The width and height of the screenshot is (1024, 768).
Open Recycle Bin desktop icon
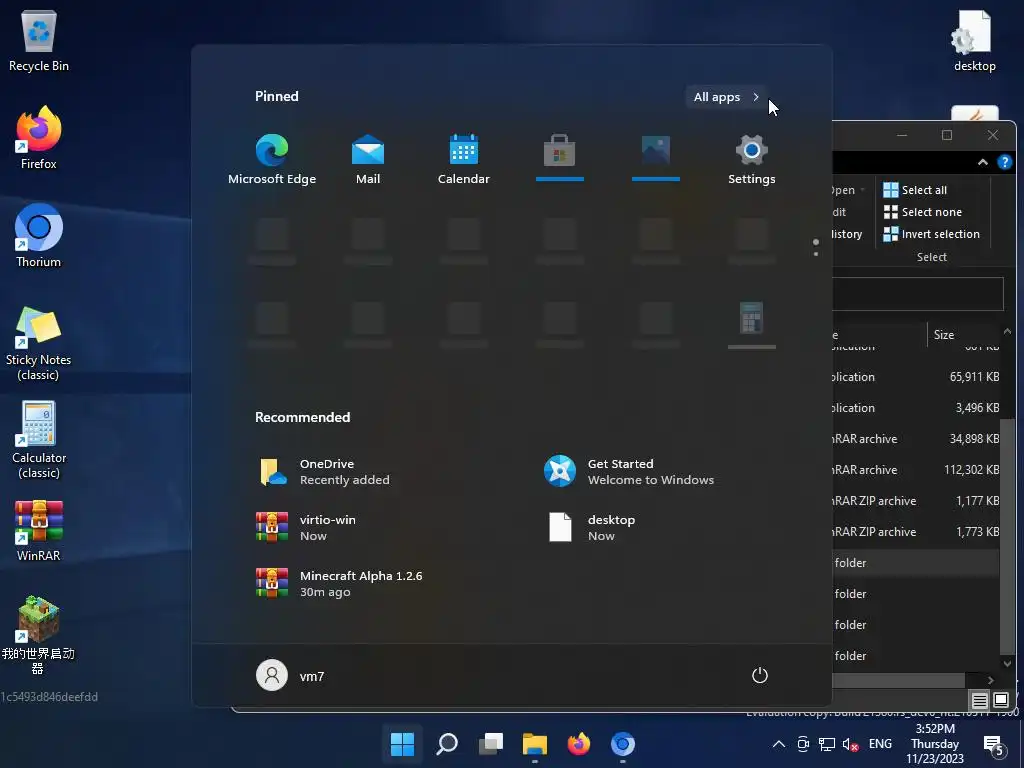[x=39, y=40]
